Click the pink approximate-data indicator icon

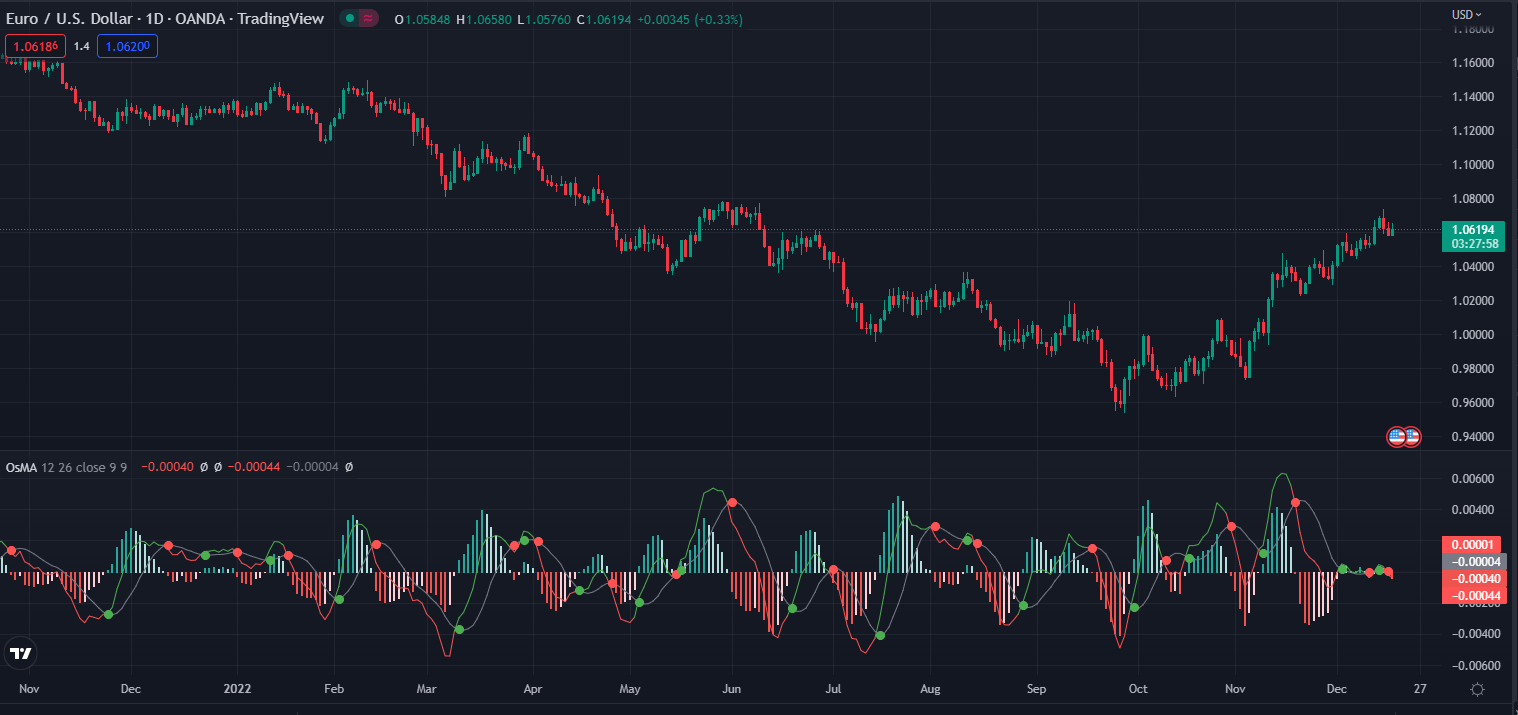368,19
